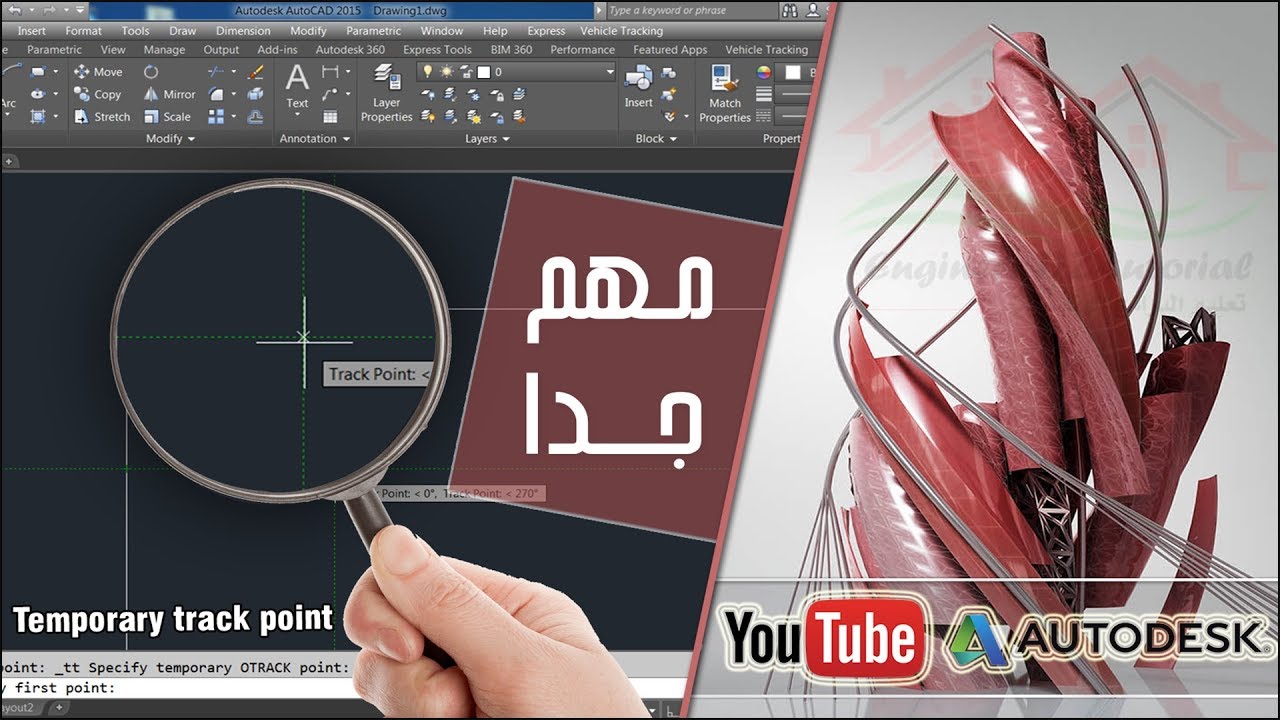
Task: Select the Copy tool
Action: point(98,94)
